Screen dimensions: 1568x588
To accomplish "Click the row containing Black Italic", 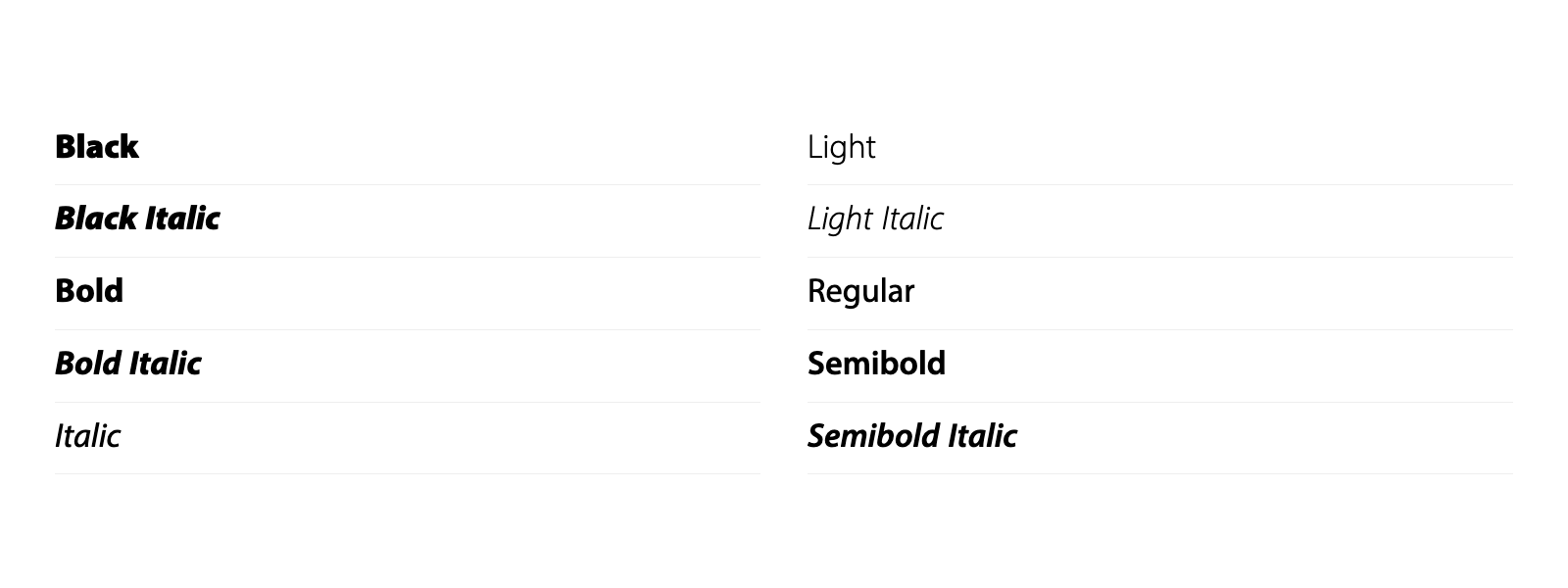I will click(408, 221).
